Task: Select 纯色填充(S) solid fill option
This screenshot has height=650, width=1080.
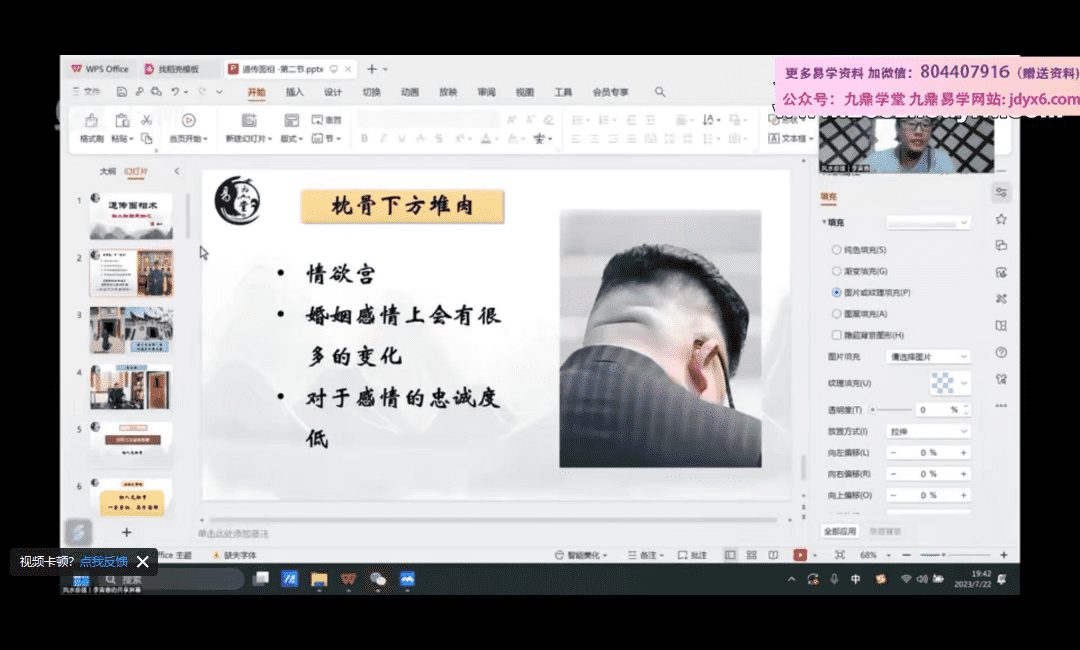Action: coord(836,249)
